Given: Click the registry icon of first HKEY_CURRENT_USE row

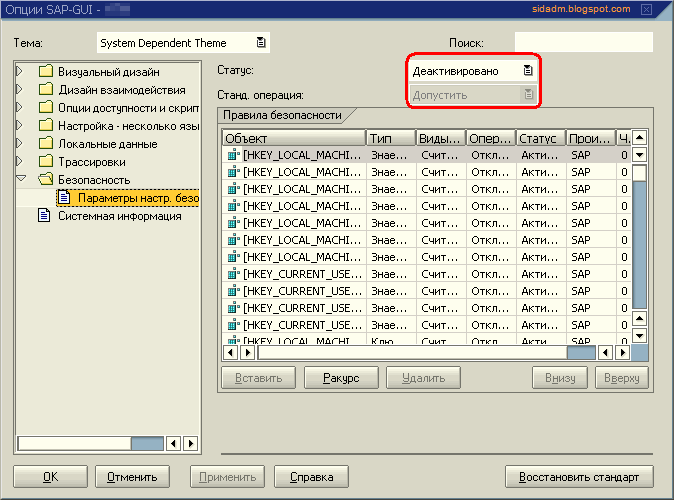Looking at the screenshot, I should (233, 274).
